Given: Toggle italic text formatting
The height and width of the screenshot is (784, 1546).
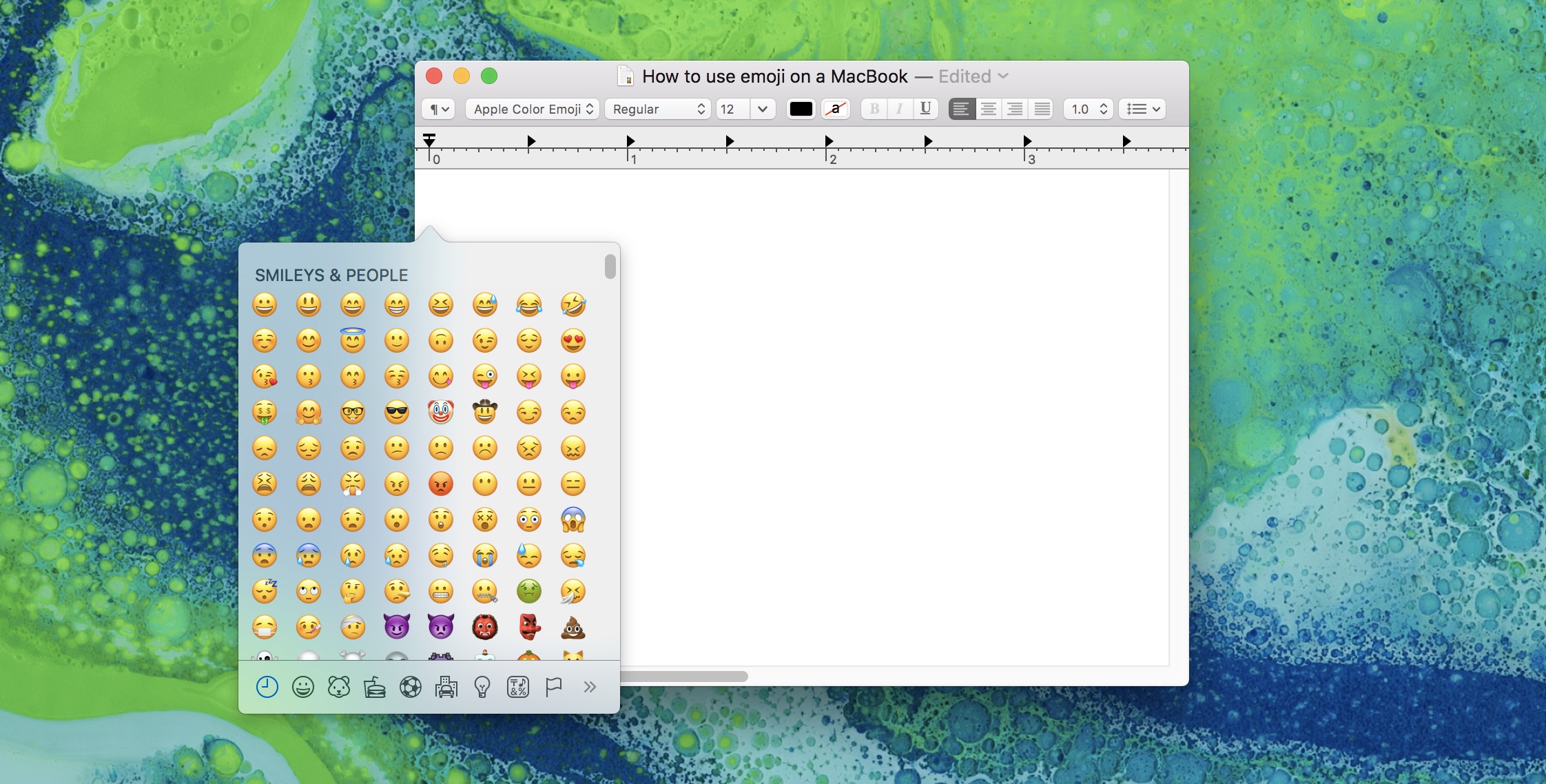Looking at the screenshot, I should [x=899, y=109].
